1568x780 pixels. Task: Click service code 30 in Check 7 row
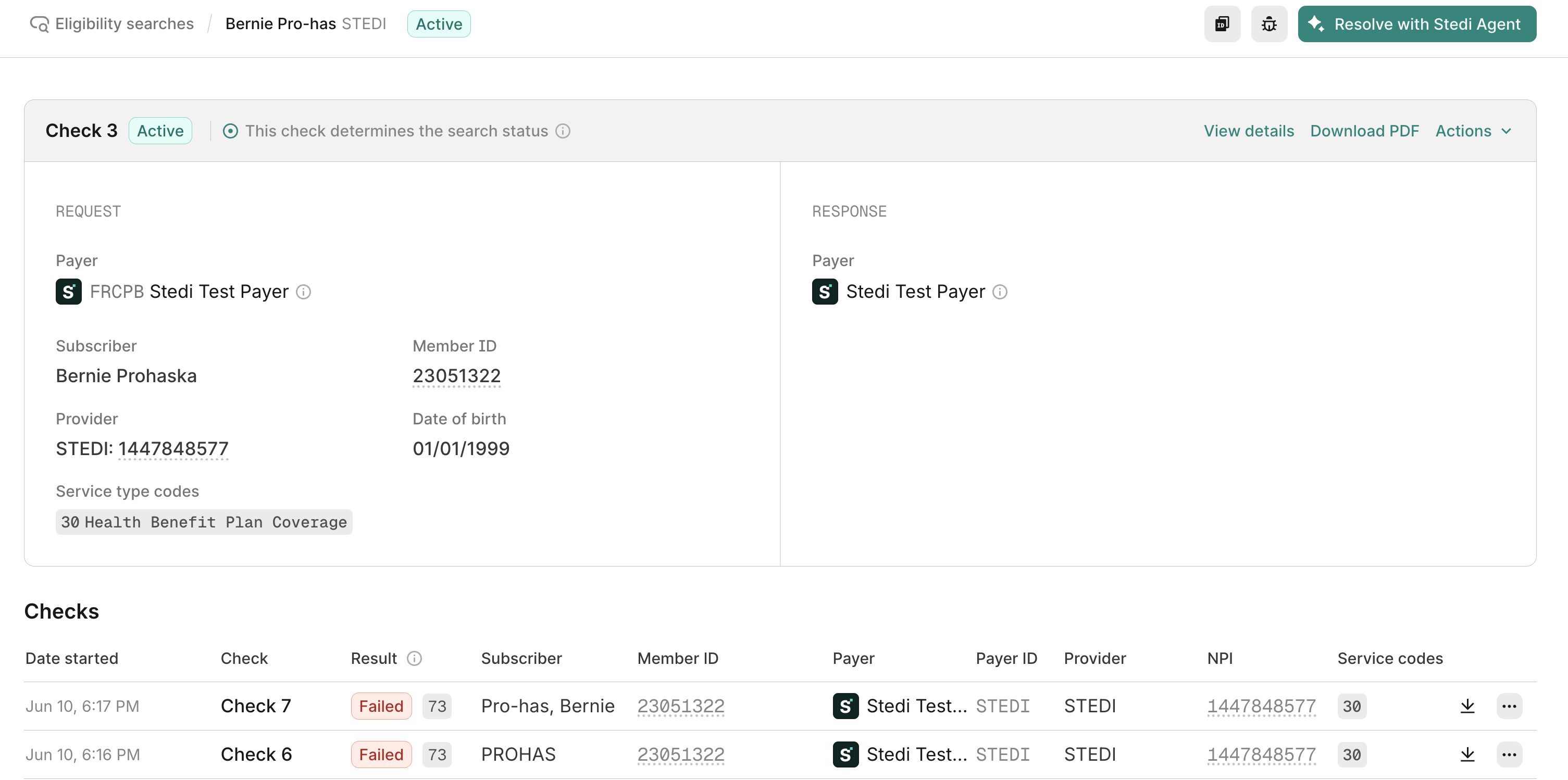click(1352, 706)
